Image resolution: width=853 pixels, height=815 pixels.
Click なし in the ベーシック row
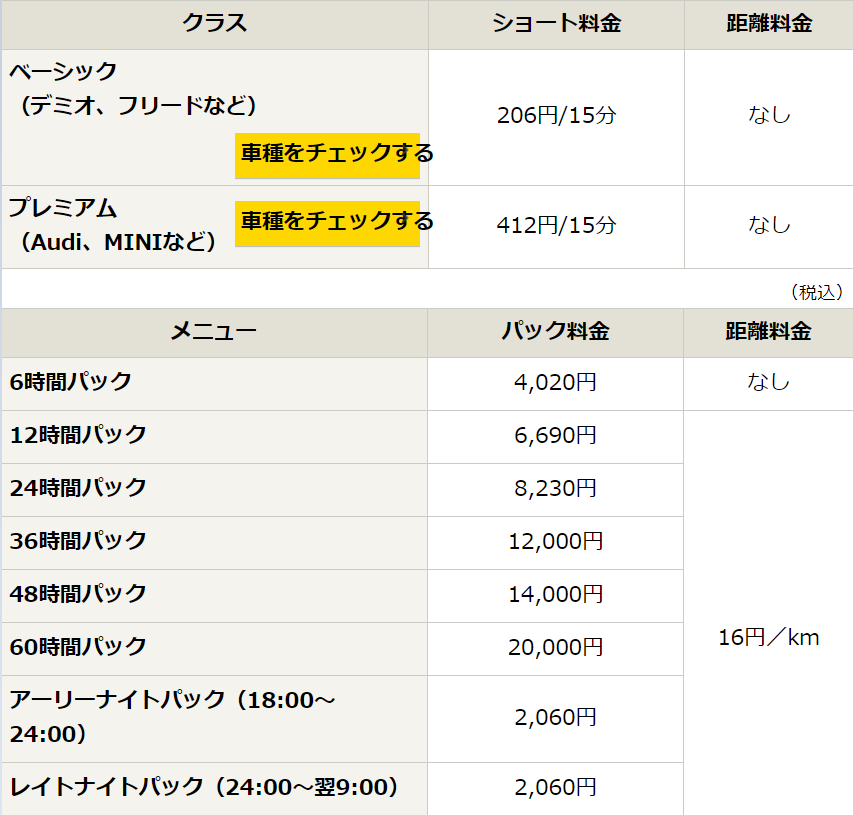[x=769, y=115]
